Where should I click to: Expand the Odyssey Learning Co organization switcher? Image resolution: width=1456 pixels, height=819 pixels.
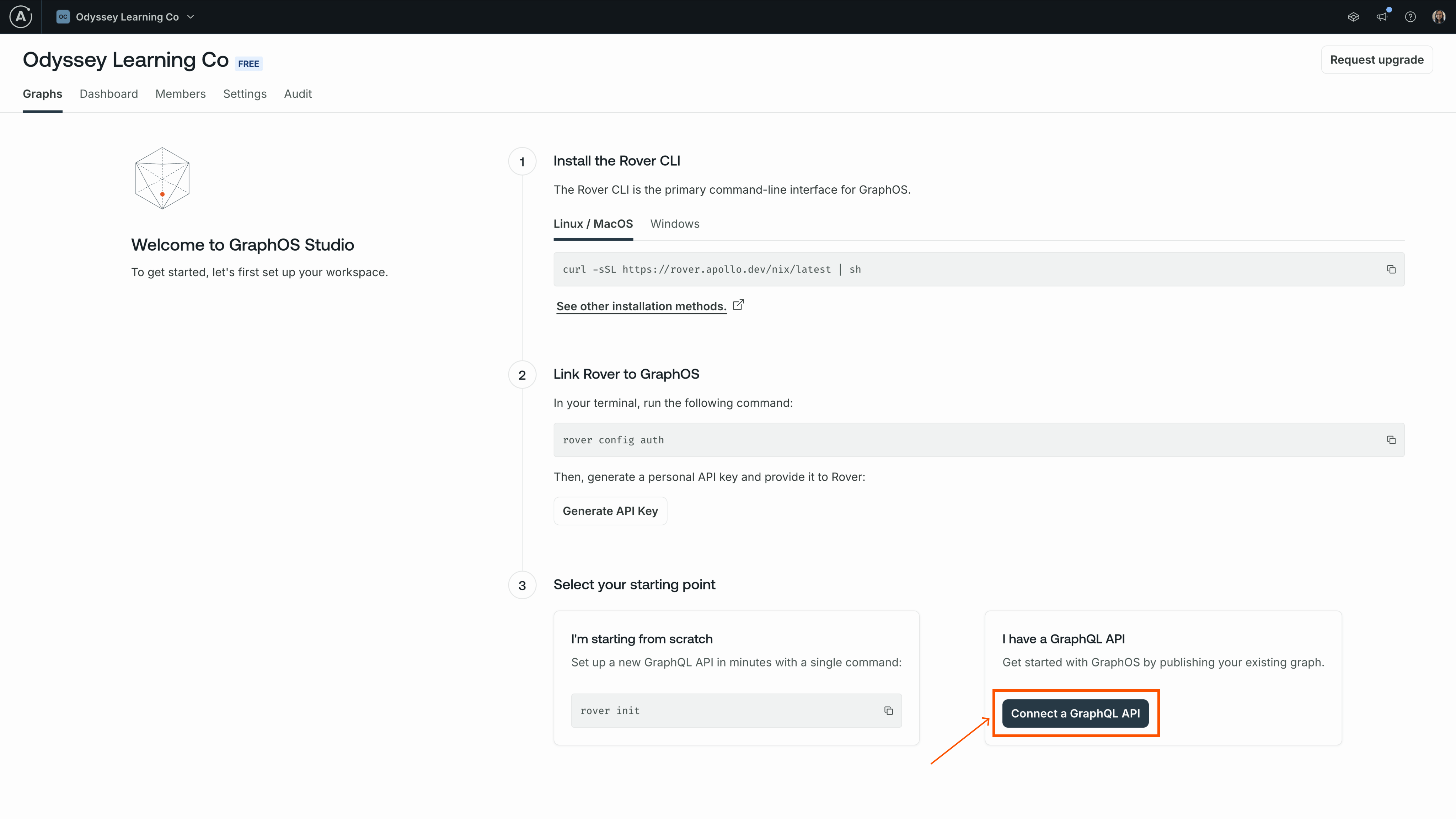tap(191, 16)
